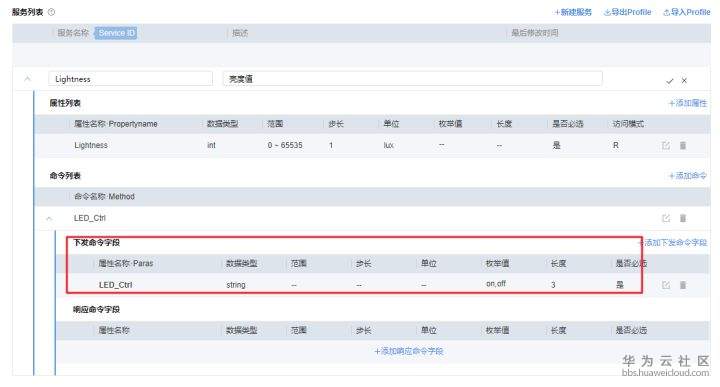
Task: Click 导入Profile link
Action: click(687, 12)
